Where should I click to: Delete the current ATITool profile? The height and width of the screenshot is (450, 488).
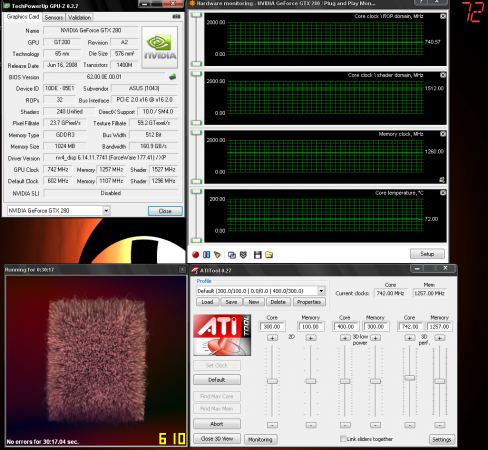pos(278,302)
